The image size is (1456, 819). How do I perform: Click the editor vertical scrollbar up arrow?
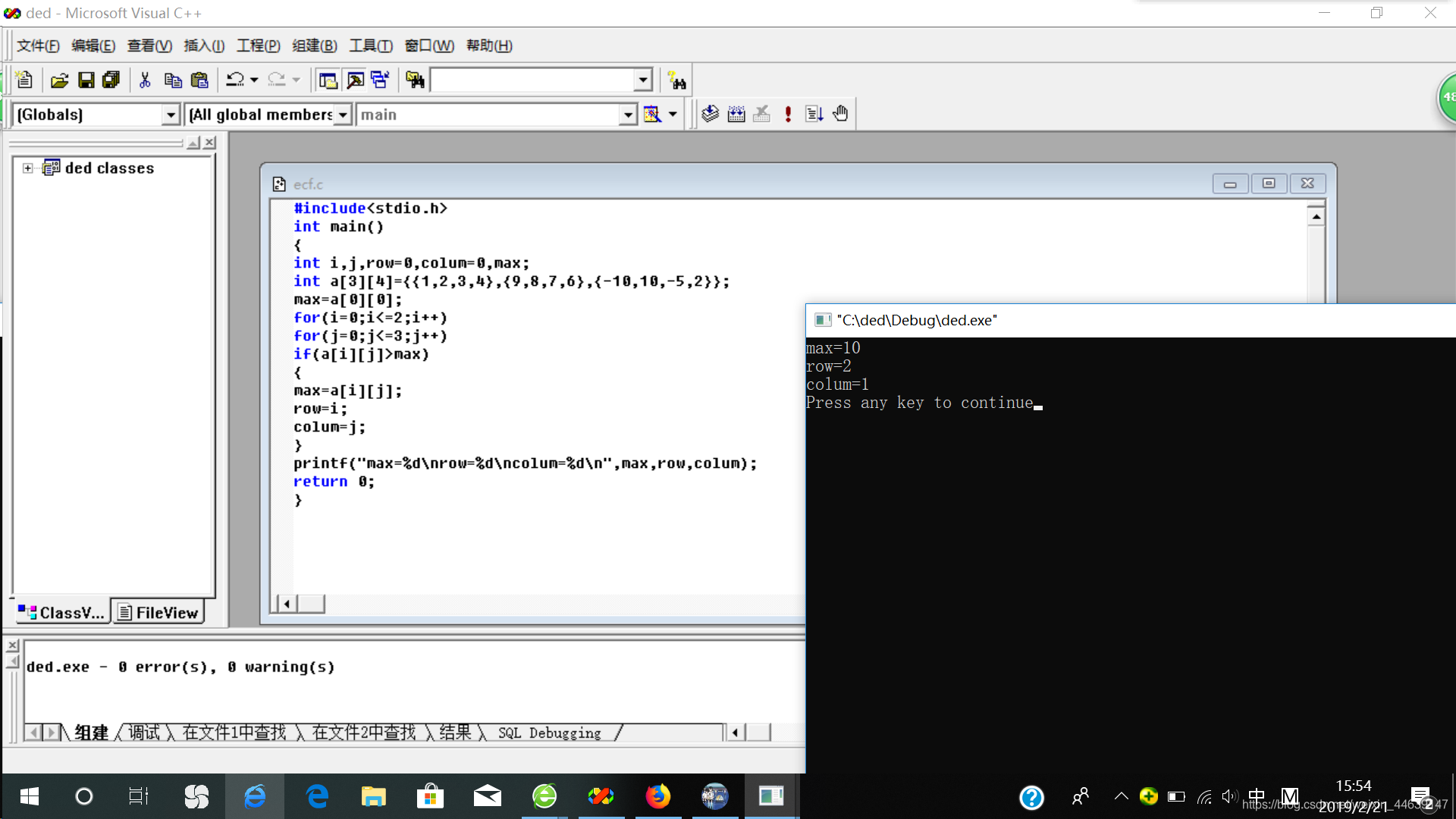point(1316,217)
